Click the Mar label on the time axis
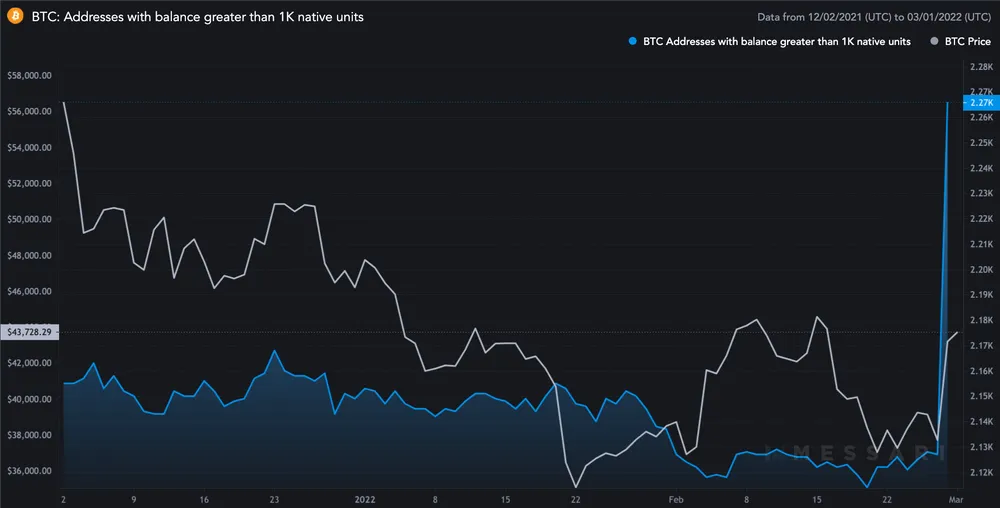The image size is (1000, 508). pyautogui.click(x=955, y=497)
